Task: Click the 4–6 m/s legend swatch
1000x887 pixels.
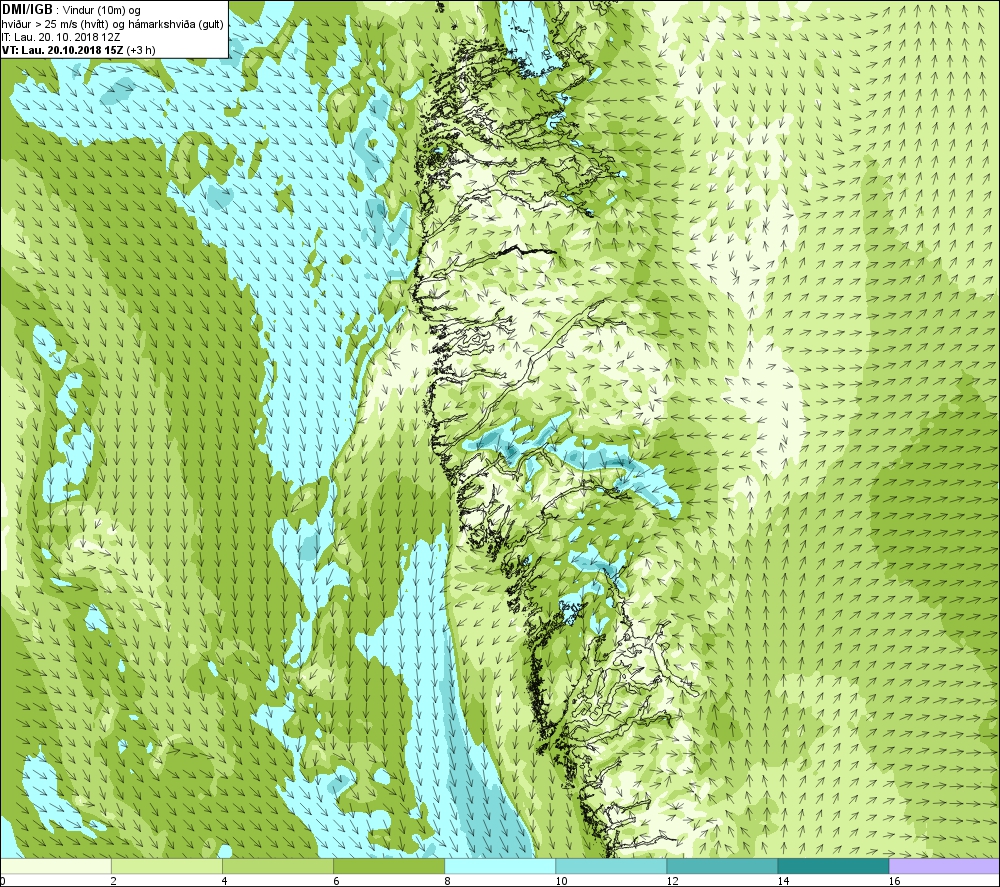Action: pyautogui.click(x=278, y=866)
